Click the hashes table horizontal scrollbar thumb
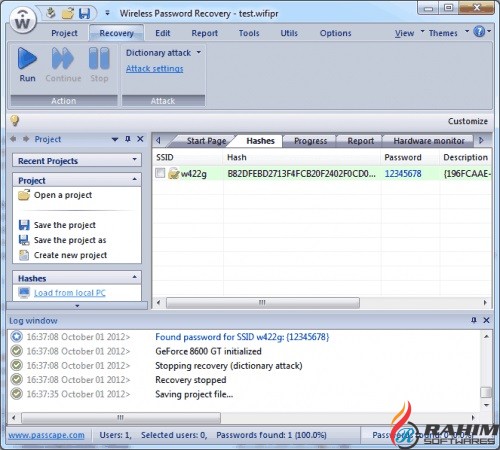500x450 pixels. coord(263,303)
